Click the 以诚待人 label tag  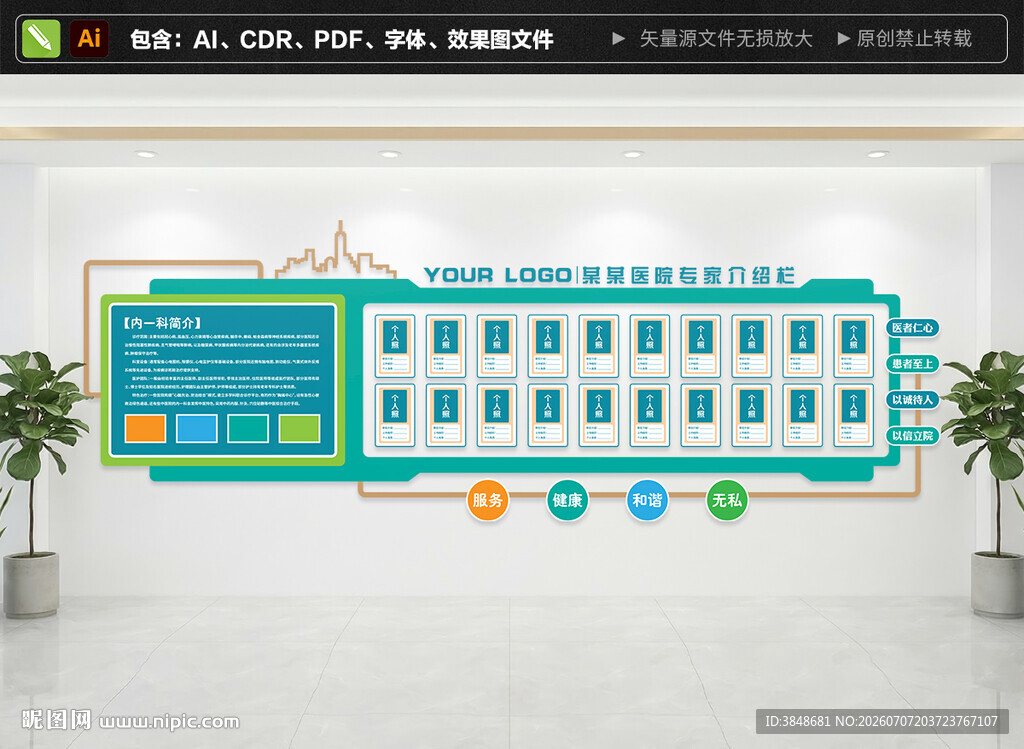click(912, 399)
